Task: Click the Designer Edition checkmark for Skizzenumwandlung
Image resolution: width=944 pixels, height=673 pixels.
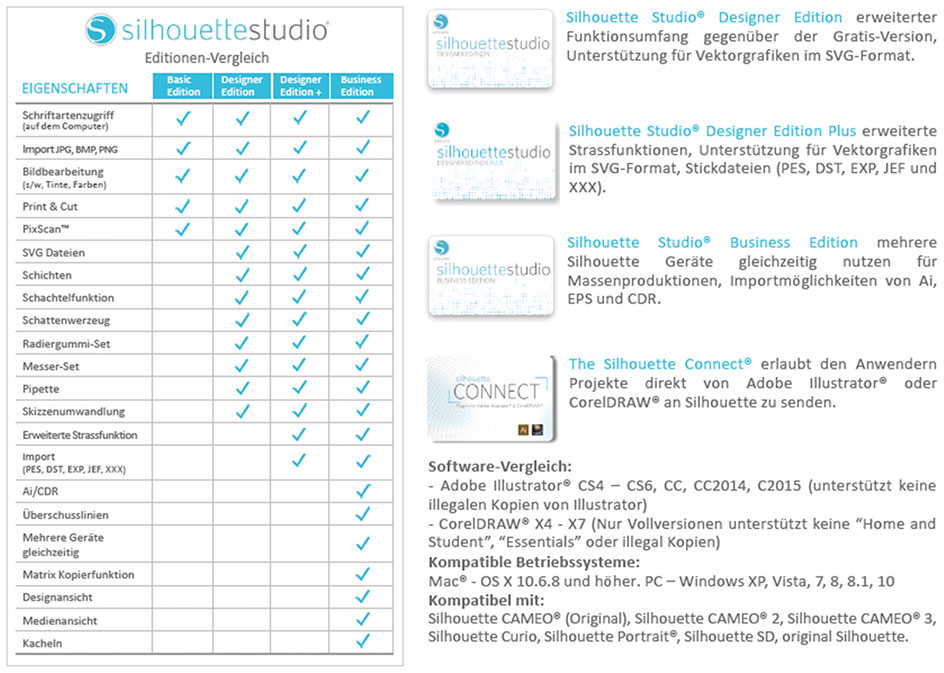Action: tap(241, 411)
